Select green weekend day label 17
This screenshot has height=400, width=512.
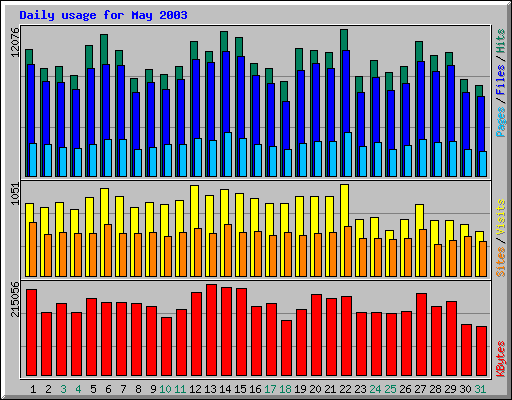(270, 389)
